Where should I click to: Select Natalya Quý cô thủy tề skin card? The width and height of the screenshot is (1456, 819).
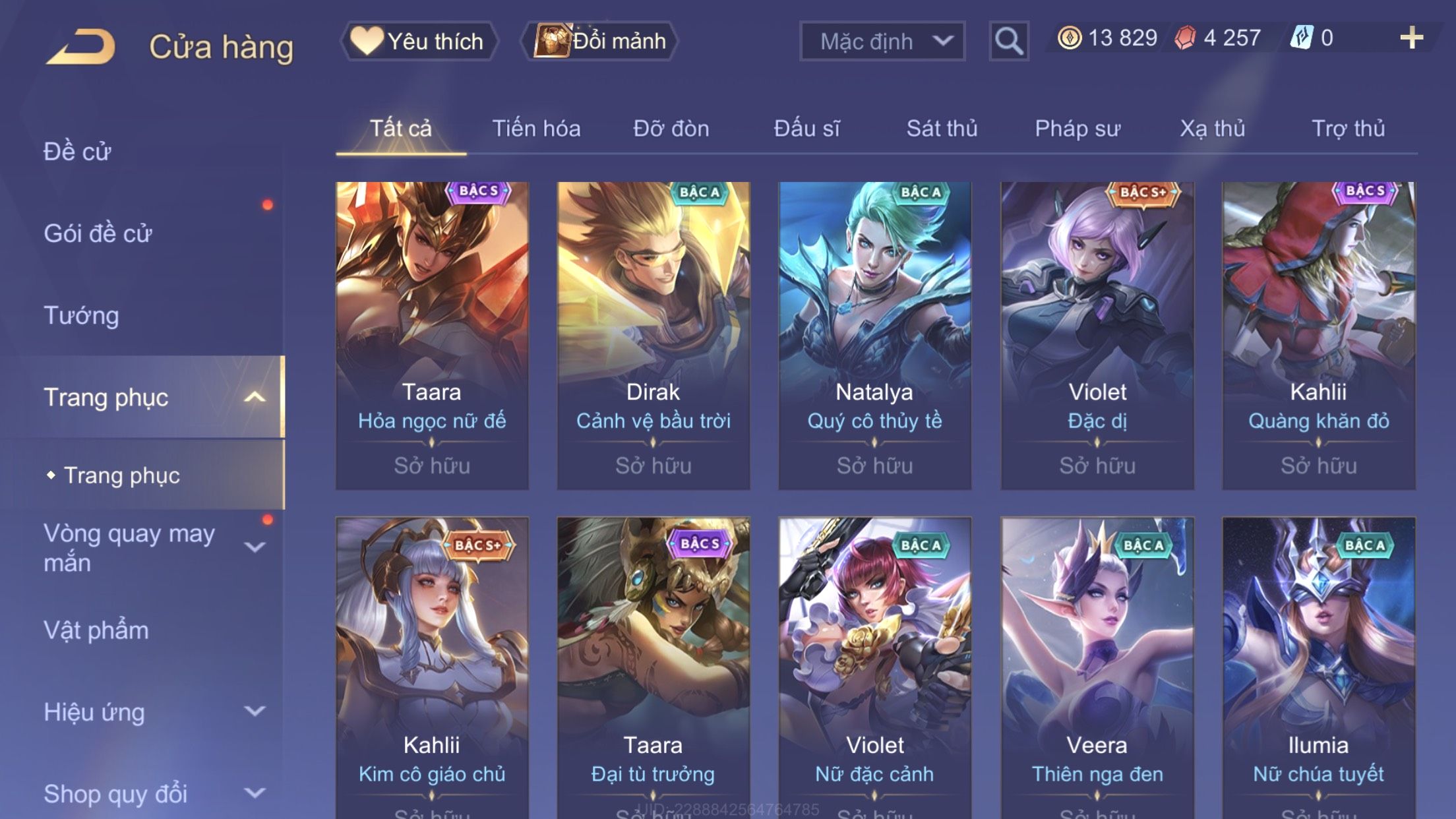pos(874,336)
